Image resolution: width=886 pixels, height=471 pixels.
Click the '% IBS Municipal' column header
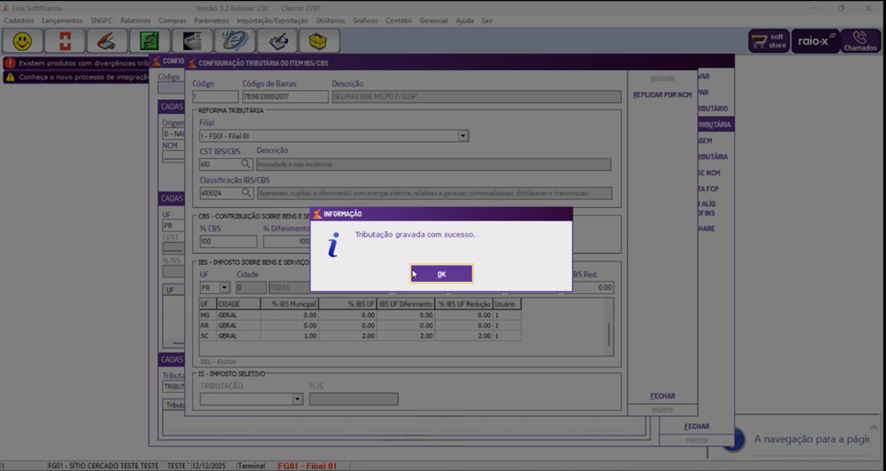(x=289, y=304)
